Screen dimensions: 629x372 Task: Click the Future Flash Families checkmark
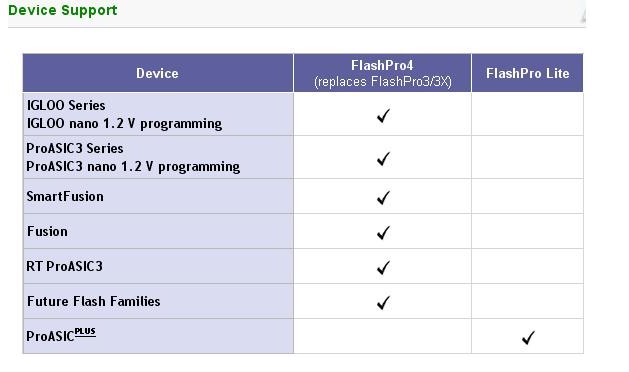point(383,302)
